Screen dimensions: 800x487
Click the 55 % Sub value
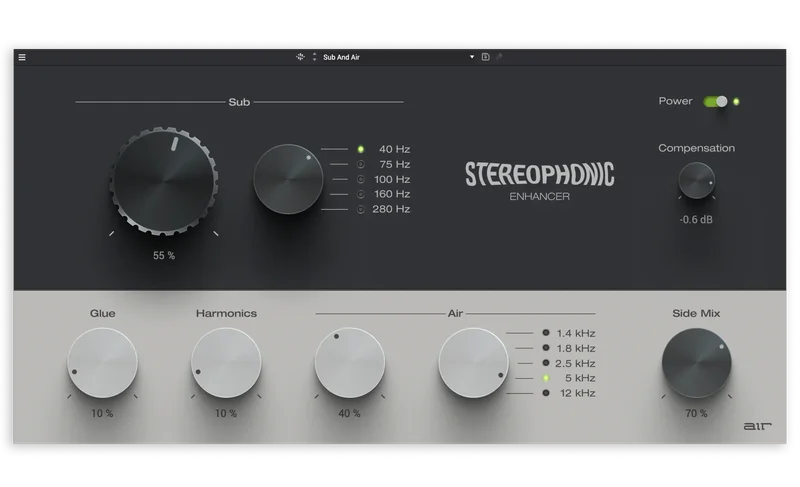tap(164, 255)
